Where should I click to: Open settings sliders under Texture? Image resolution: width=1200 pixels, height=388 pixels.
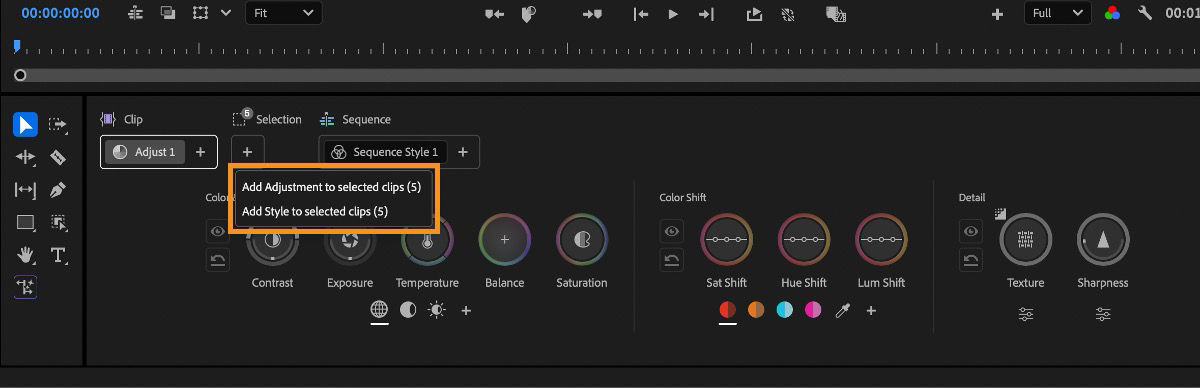tap(1026, 314)
